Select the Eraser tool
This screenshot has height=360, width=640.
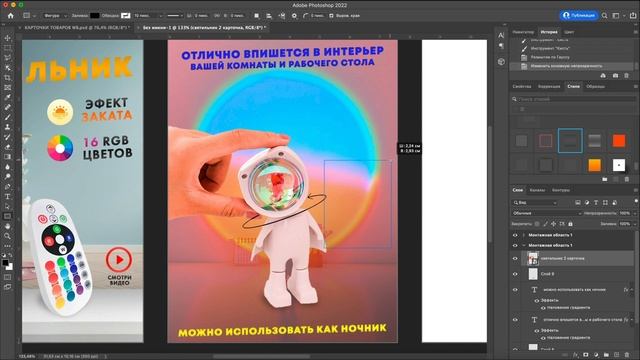(x=7, y=147)
